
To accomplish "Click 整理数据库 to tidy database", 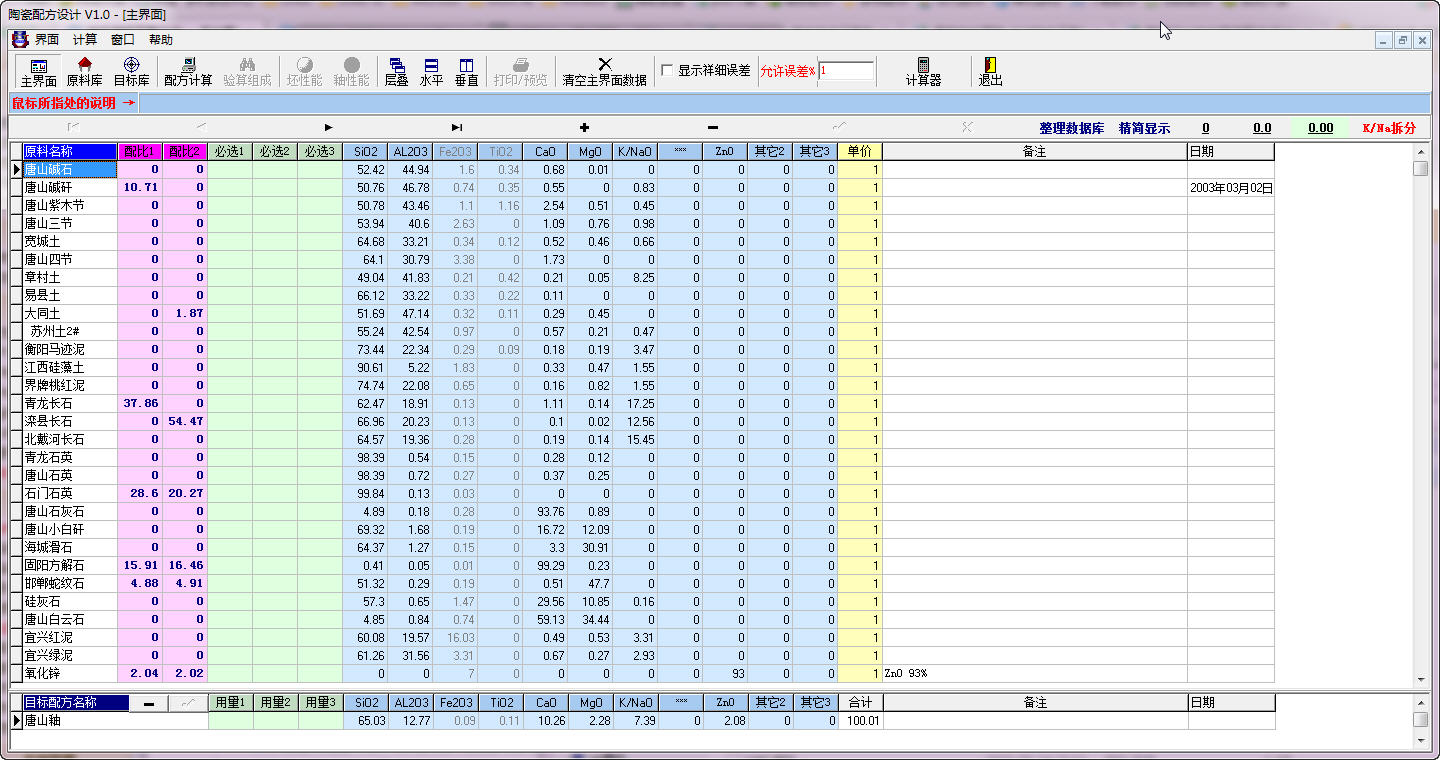I will pos(1072,128).
